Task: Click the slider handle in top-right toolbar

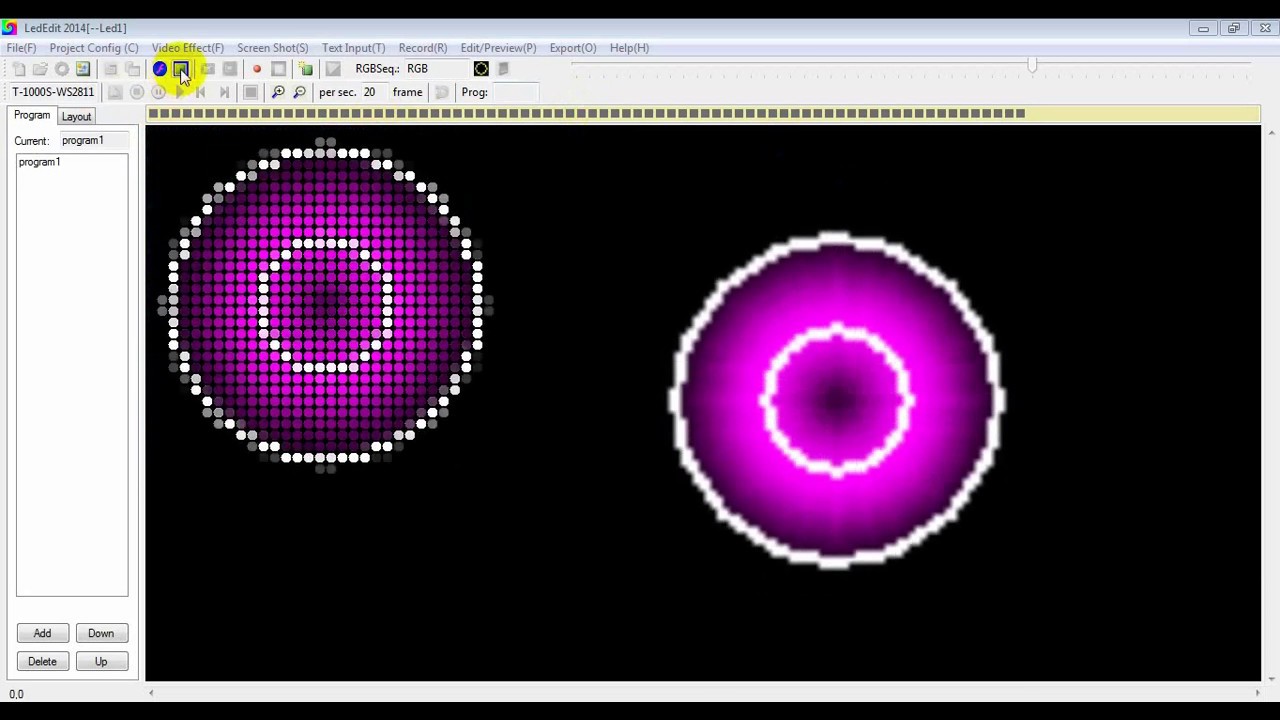Action: pyautogui.click(x=1032, y=66)
